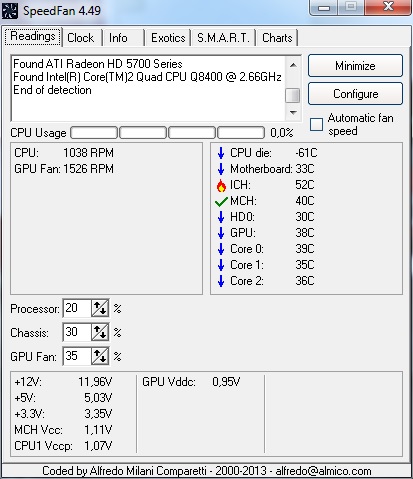Click the blue arrow icon next to GPU temperature
The image size is (413, 479).
(221, 233)
